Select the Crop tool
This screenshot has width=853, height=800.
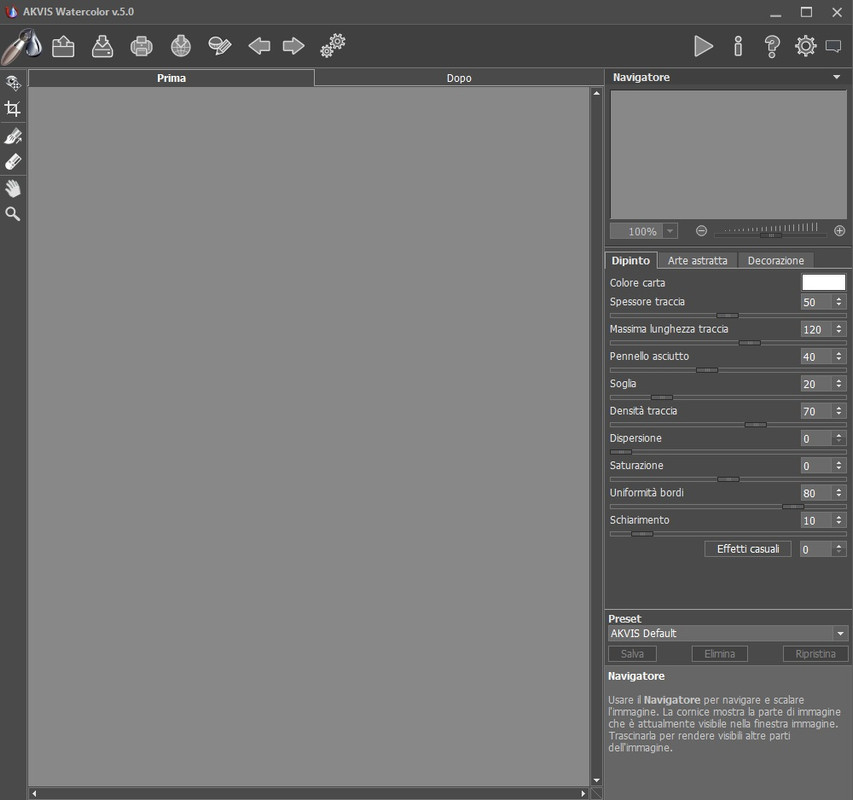point(13,109)
